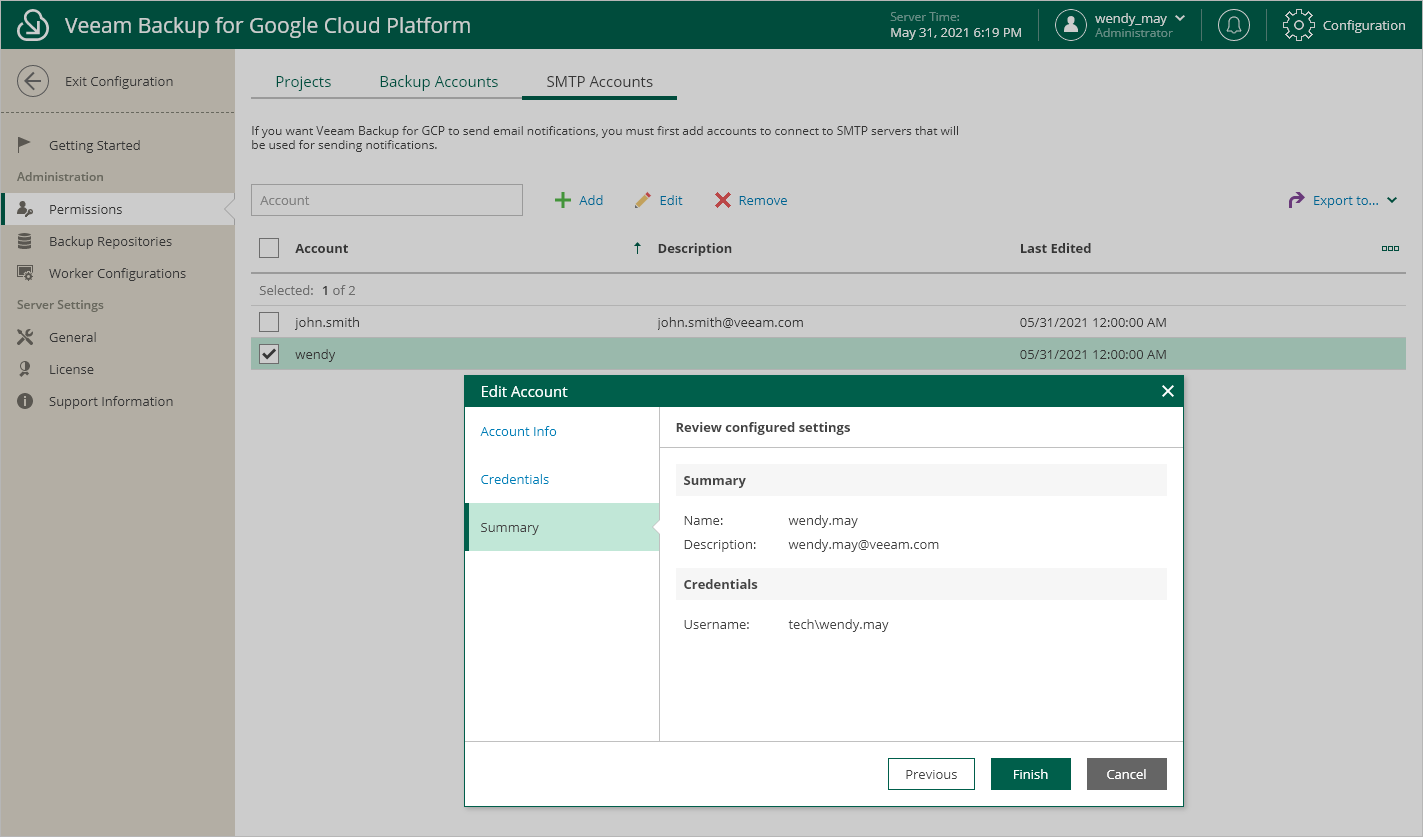Click the Configuration label in header
This screenshot has height=837, width=1423.
tap(1364, 25)
